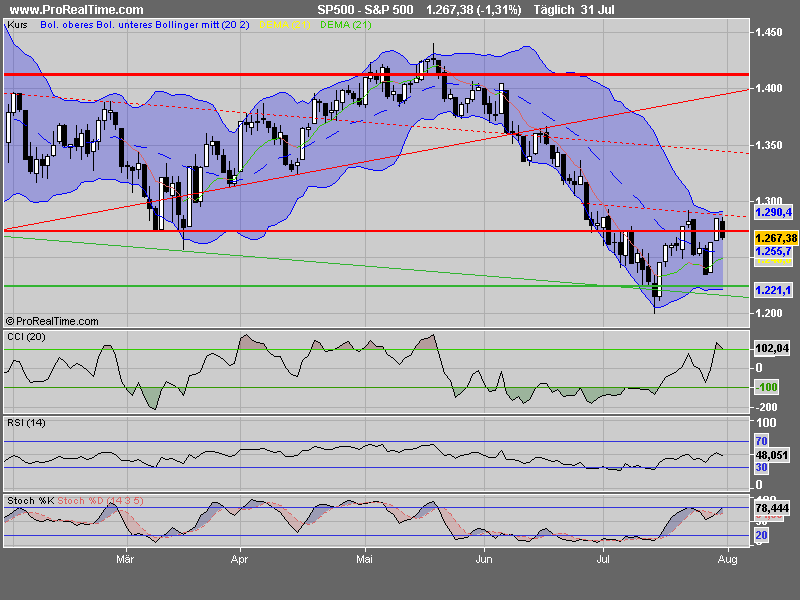Viewport: 800px width, 600px height.
Task: Click the RSI value tag 48,051
Action: tap(772, 455)
